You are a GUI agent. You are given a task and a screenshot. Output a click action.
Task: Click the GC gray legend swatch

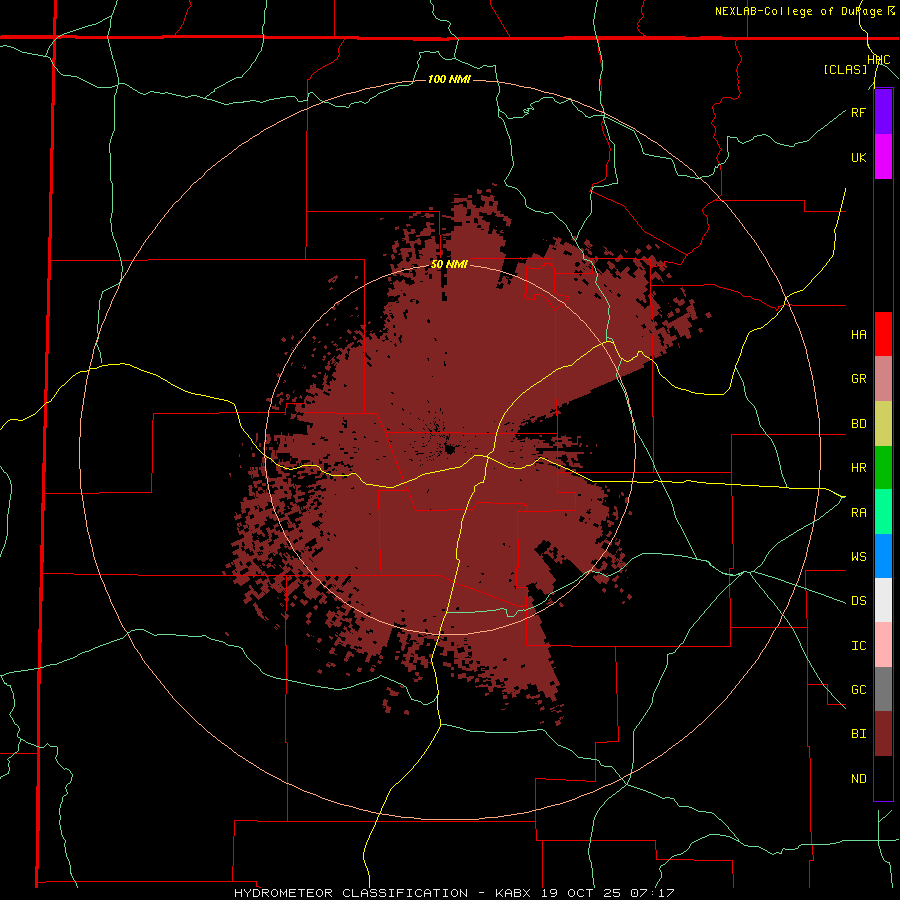[x=883, y=689]
